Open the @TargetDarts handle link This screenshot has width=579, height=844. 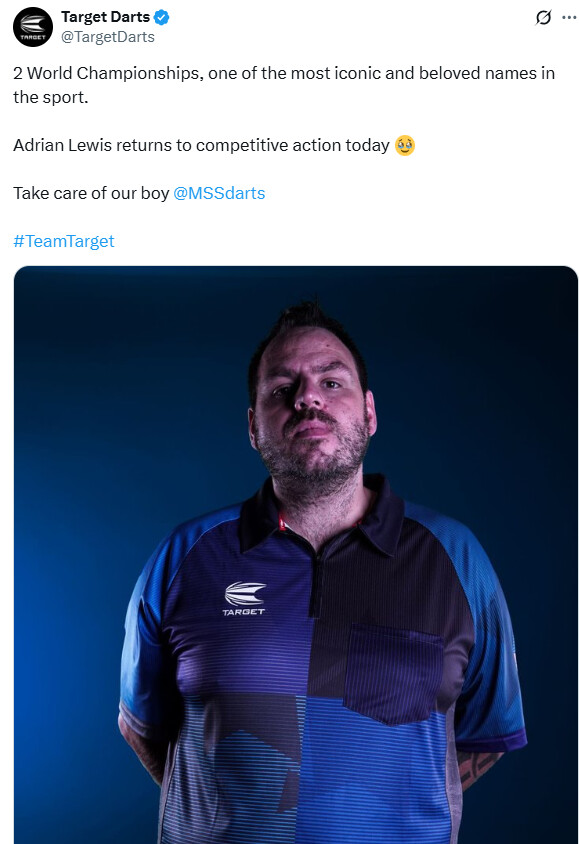coord(108,37)
